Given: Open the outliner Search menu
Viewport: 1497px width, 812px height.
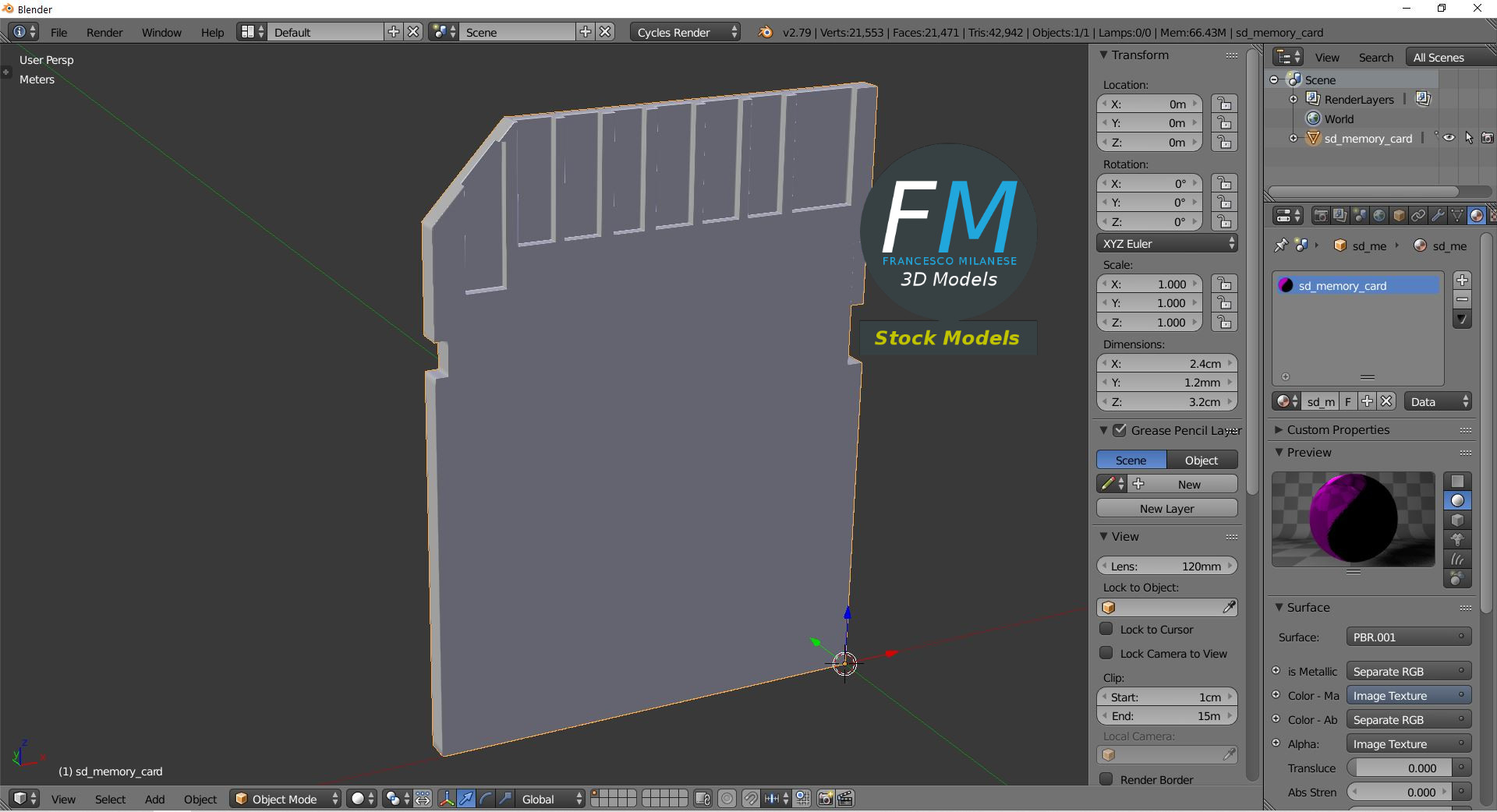Looking at the screenshot, I should pyautogui.click(x=1375, y=57).
